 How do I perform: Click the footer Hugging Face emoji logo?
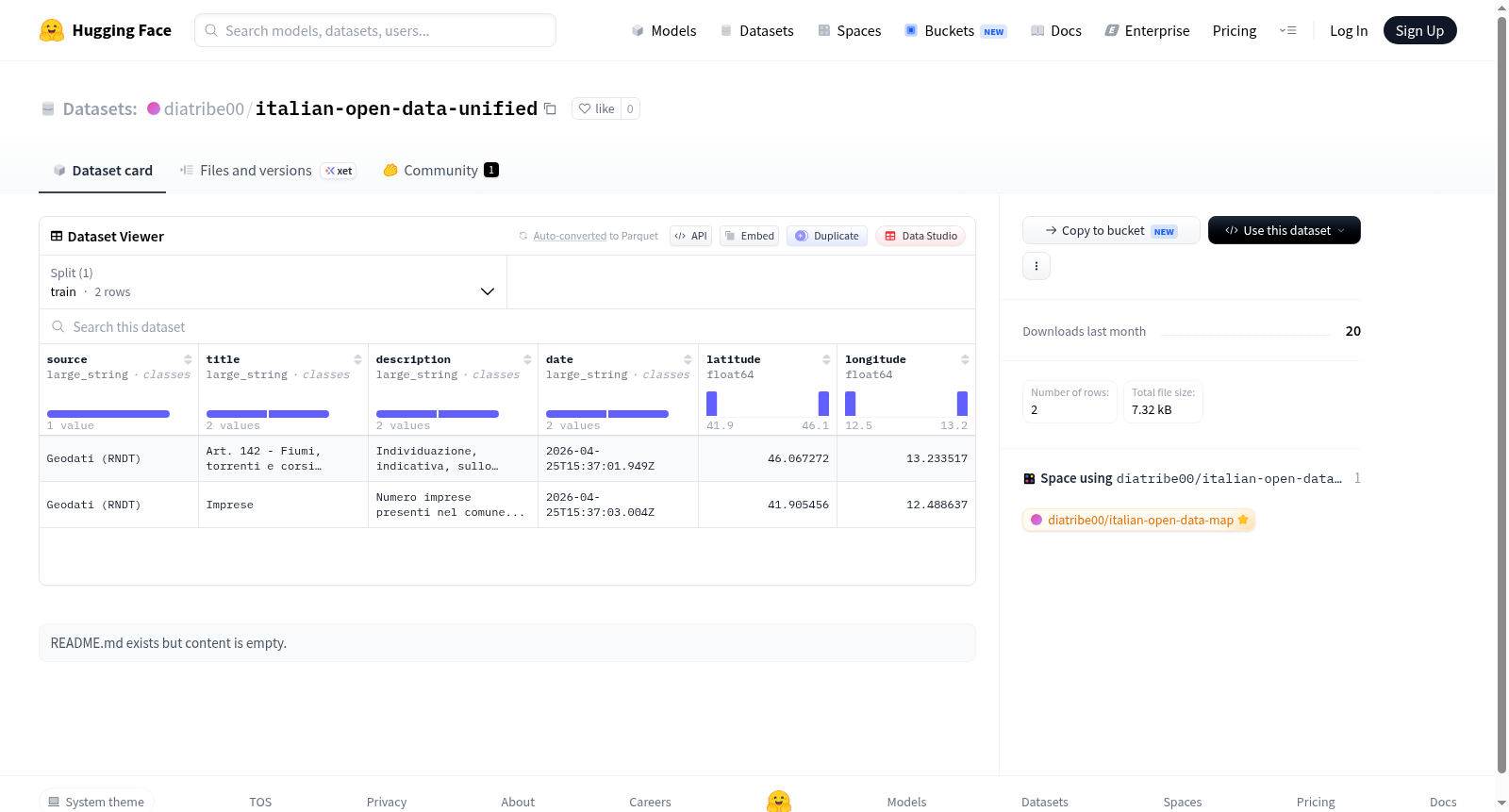[779, 802]
